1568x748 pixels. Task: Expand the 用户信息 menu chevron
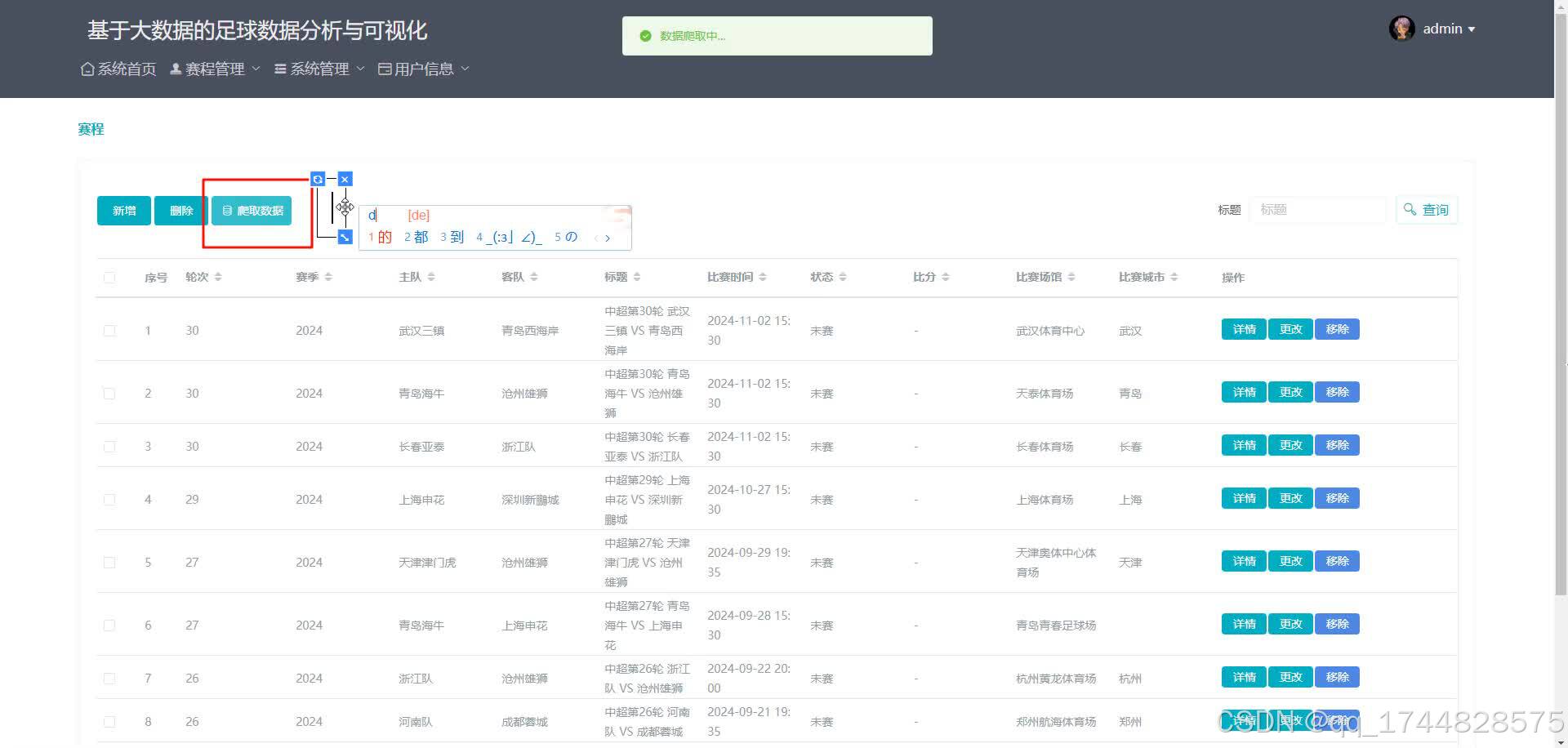click(465, 69)
